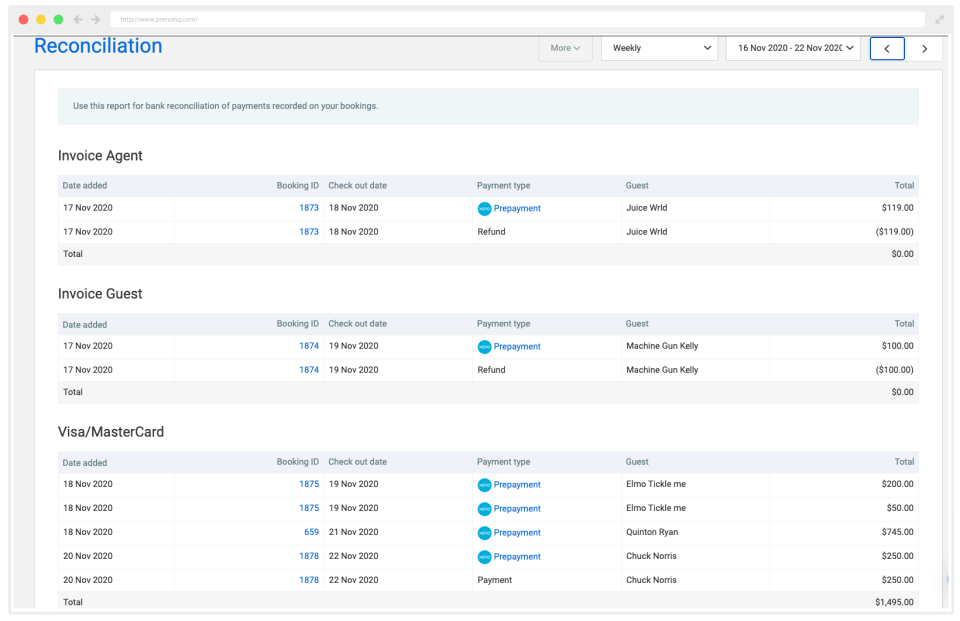The height and width of the screenshot is (621, 960).
Task: Click the Booking ID header in Invoice Guest table
Action: [x=298, y=324]
